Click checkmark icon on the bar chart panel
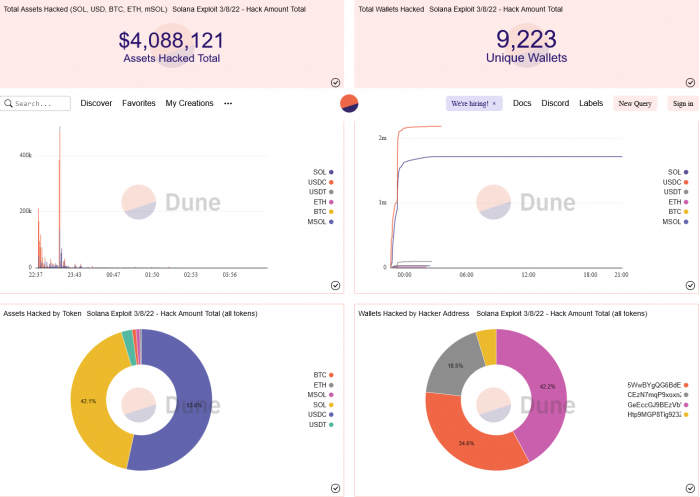Image resolution: width=700 pixels, height=497 pixels. [335, 285]
